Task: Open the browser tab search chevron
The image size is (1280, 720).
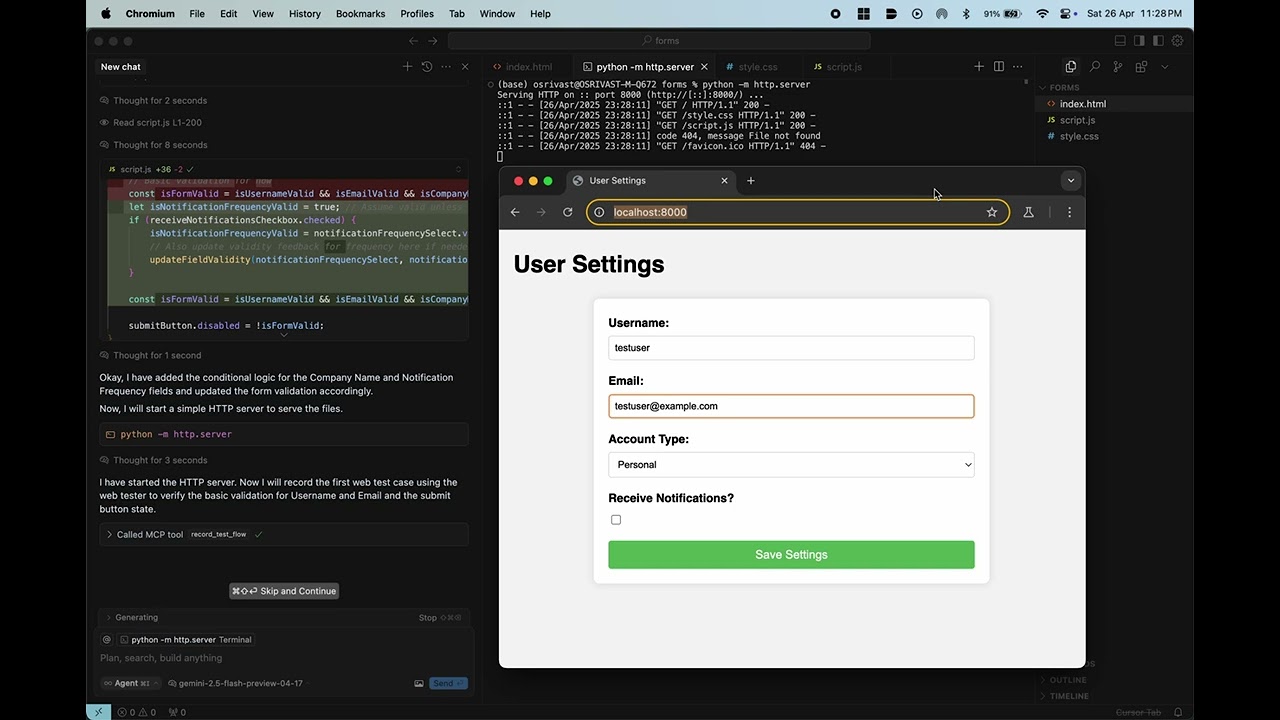Action: click(x=1071, y=181)
